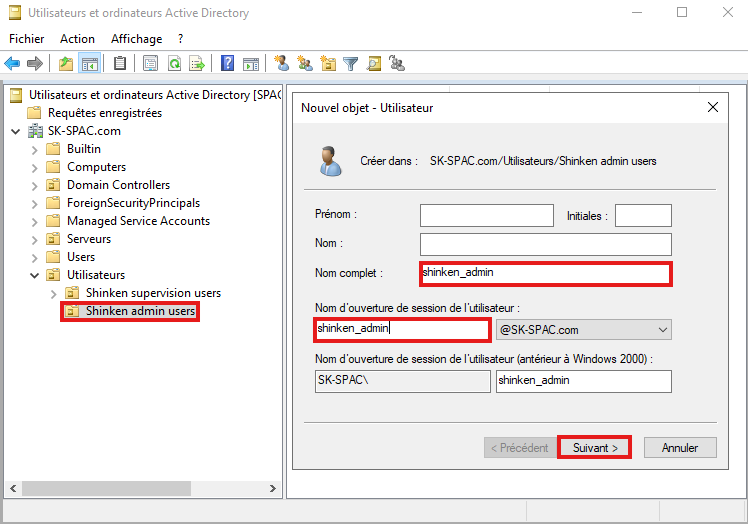Collapse the Utilisateurs tree node
The height and width of the screenshot is (524, 748).
click(35, 275)
